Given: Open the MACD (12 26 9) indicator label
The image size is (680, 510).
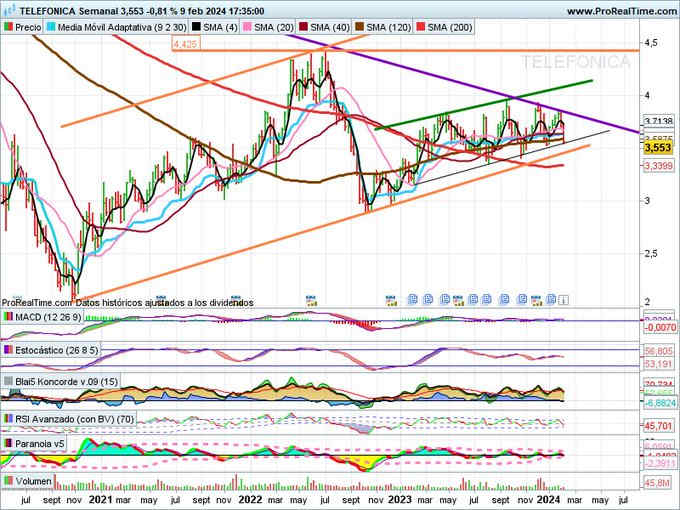Looking at the screenshot, I should pos(48,317).
